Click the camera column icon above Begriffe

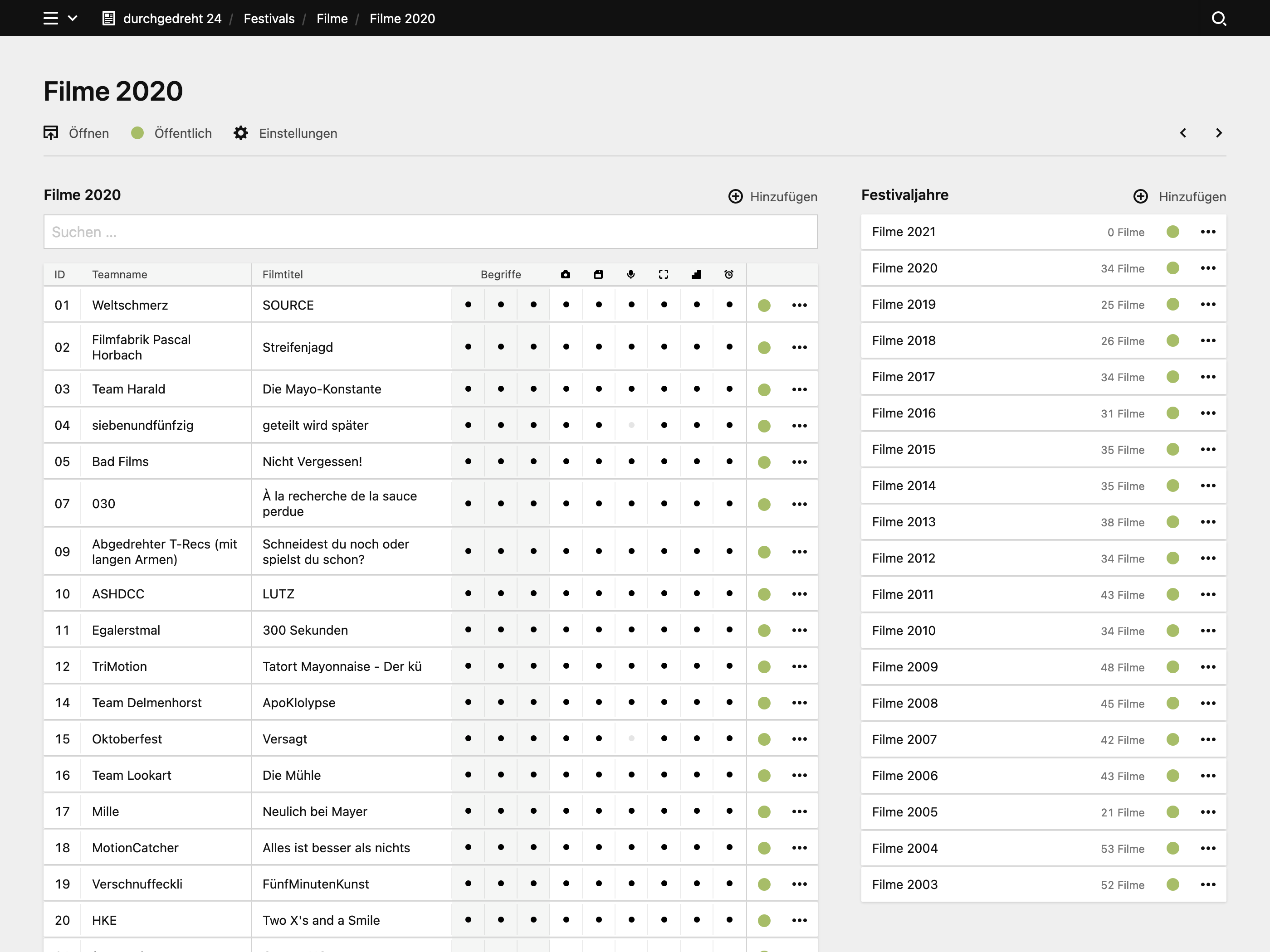click(x=566, y=274)
